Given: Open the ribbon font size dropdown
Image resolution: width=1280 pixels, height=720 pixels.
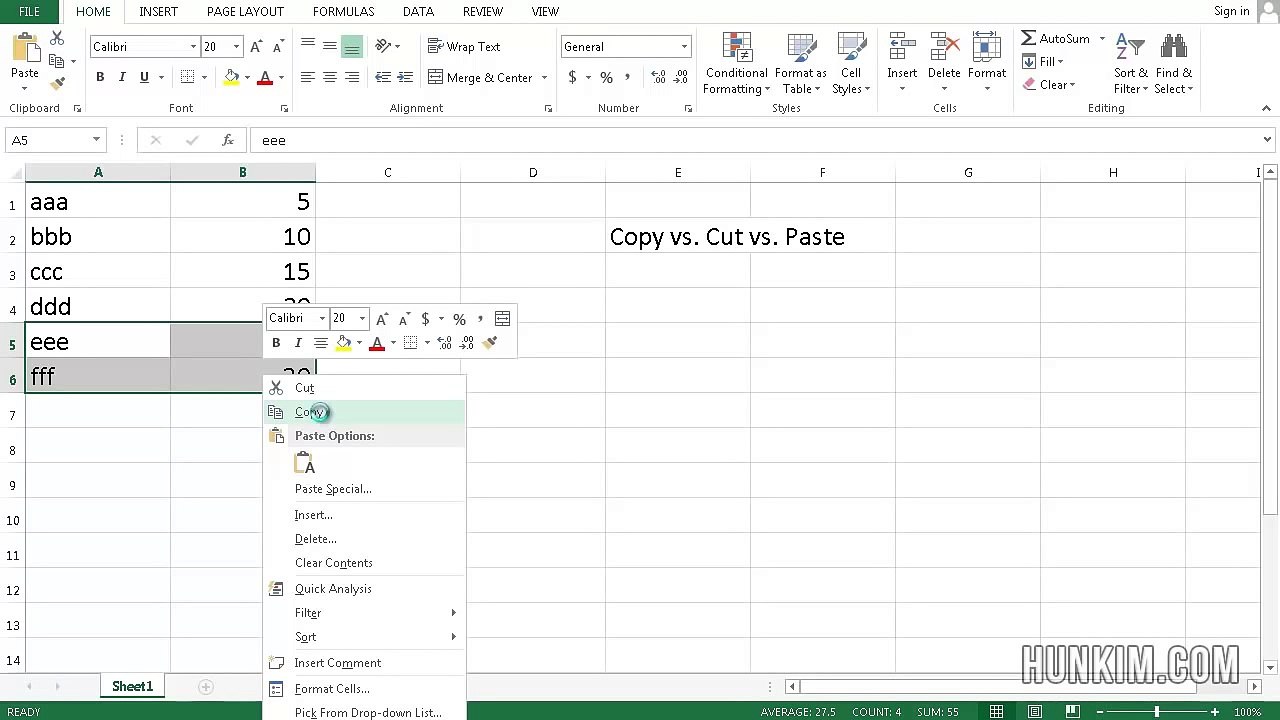Looking at the screenshot, I should (x=236, y=47).
